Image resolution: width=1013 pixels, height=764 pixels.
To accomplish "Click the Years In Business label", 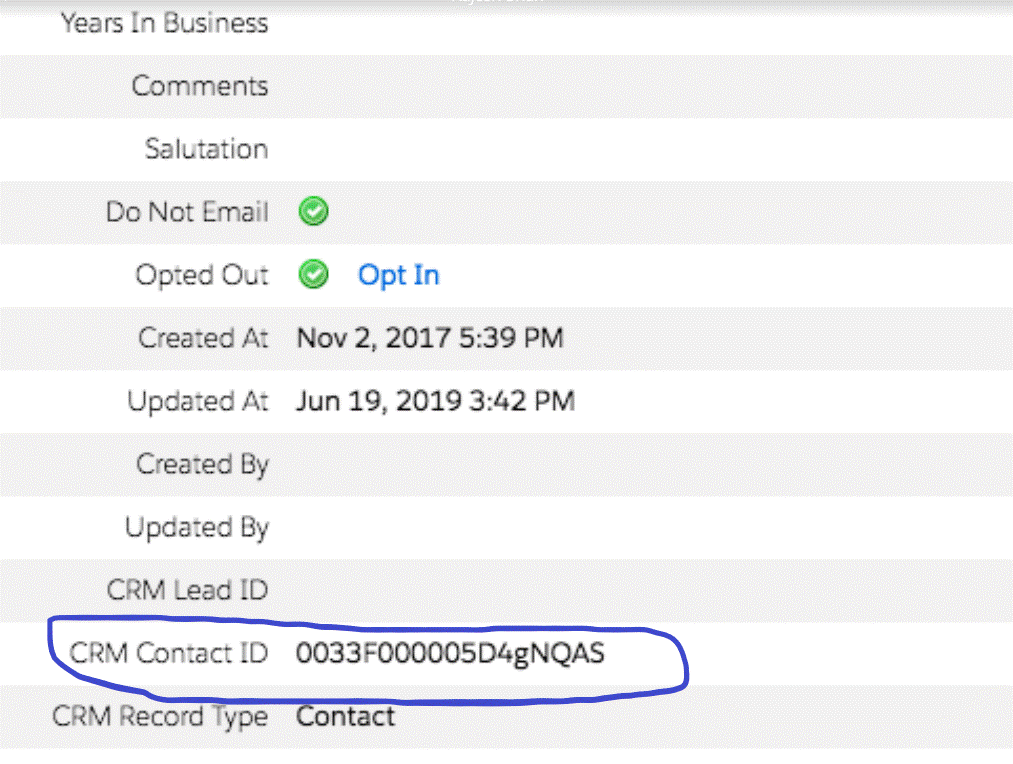I will click(164, 23).
